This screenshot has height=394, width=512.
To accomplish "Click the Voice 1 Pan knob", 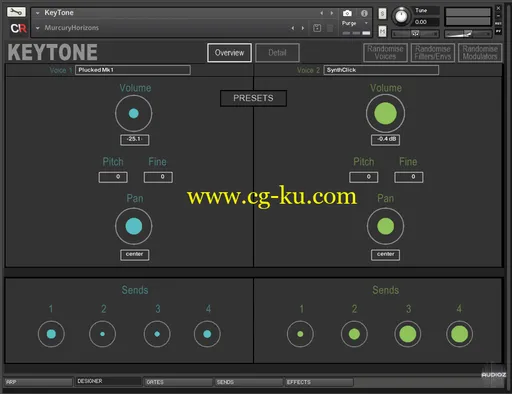I will point(134,226).
